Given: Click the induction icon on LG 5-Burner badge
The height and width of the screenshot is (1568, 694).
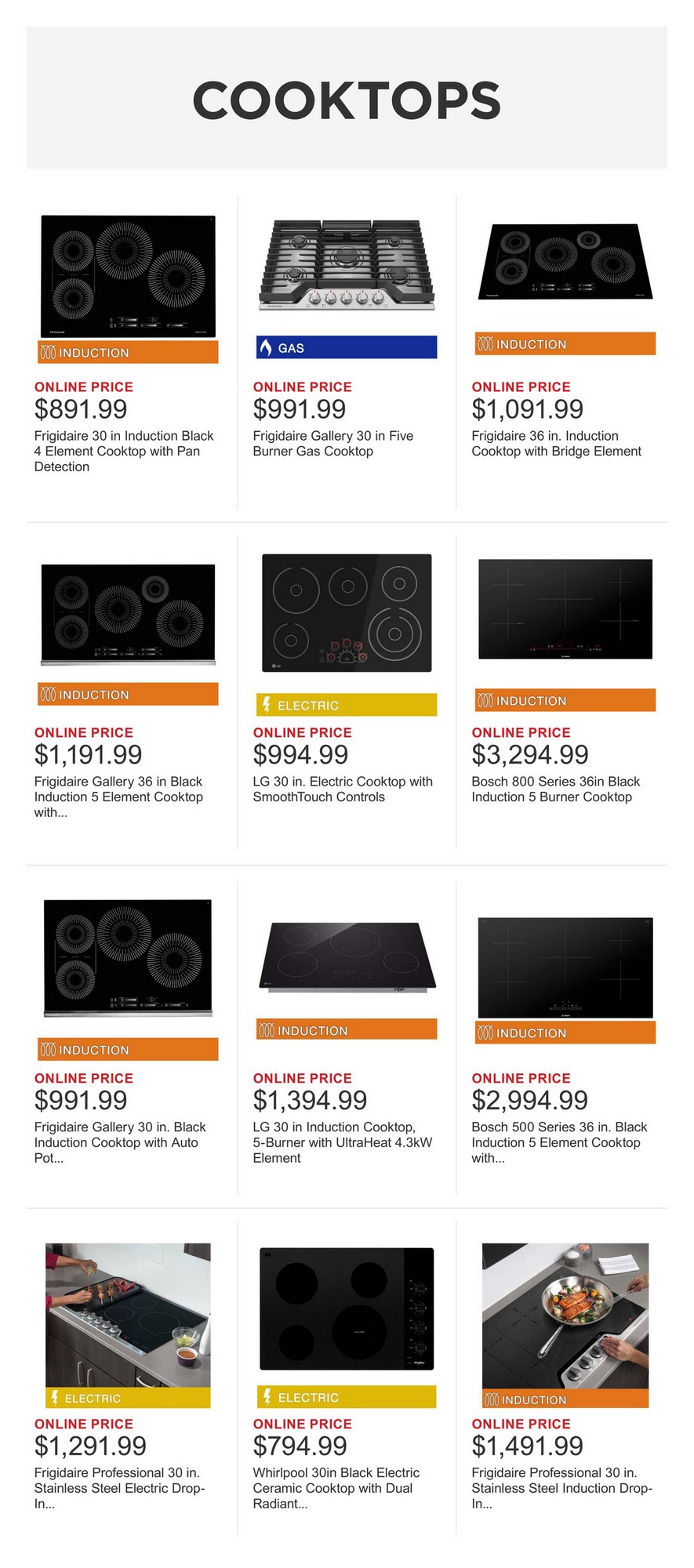Looking at the screenshot, I should [x=267, y=1030].
